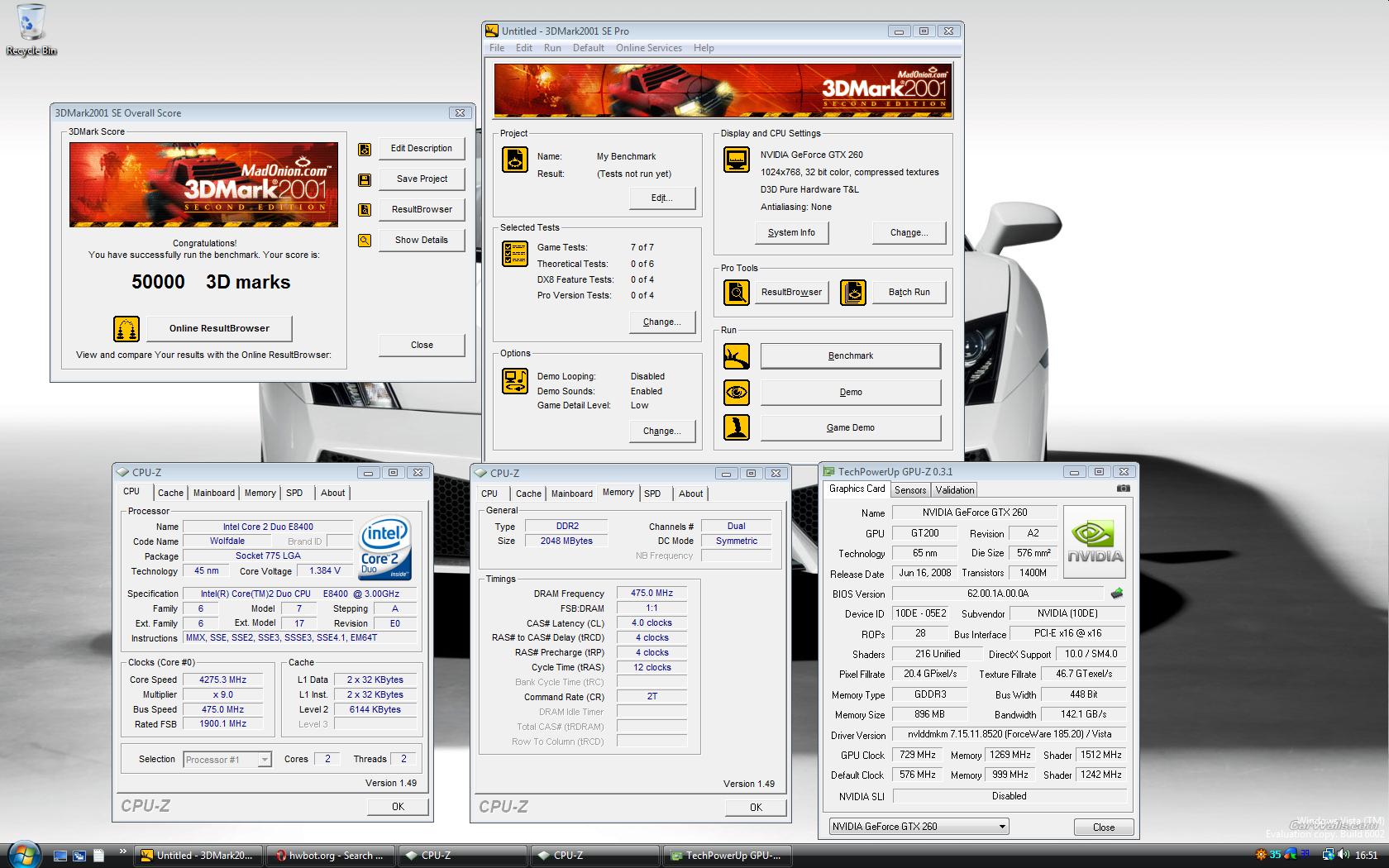The width and height of the screenshot is (1389, 868).
Task: Click the Save Project button
Action: (422, 179)
